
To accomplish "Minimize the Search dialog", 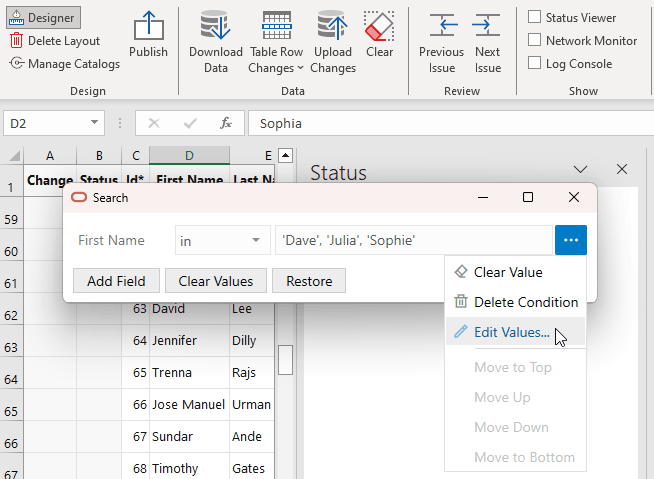I will click(483, 197).
